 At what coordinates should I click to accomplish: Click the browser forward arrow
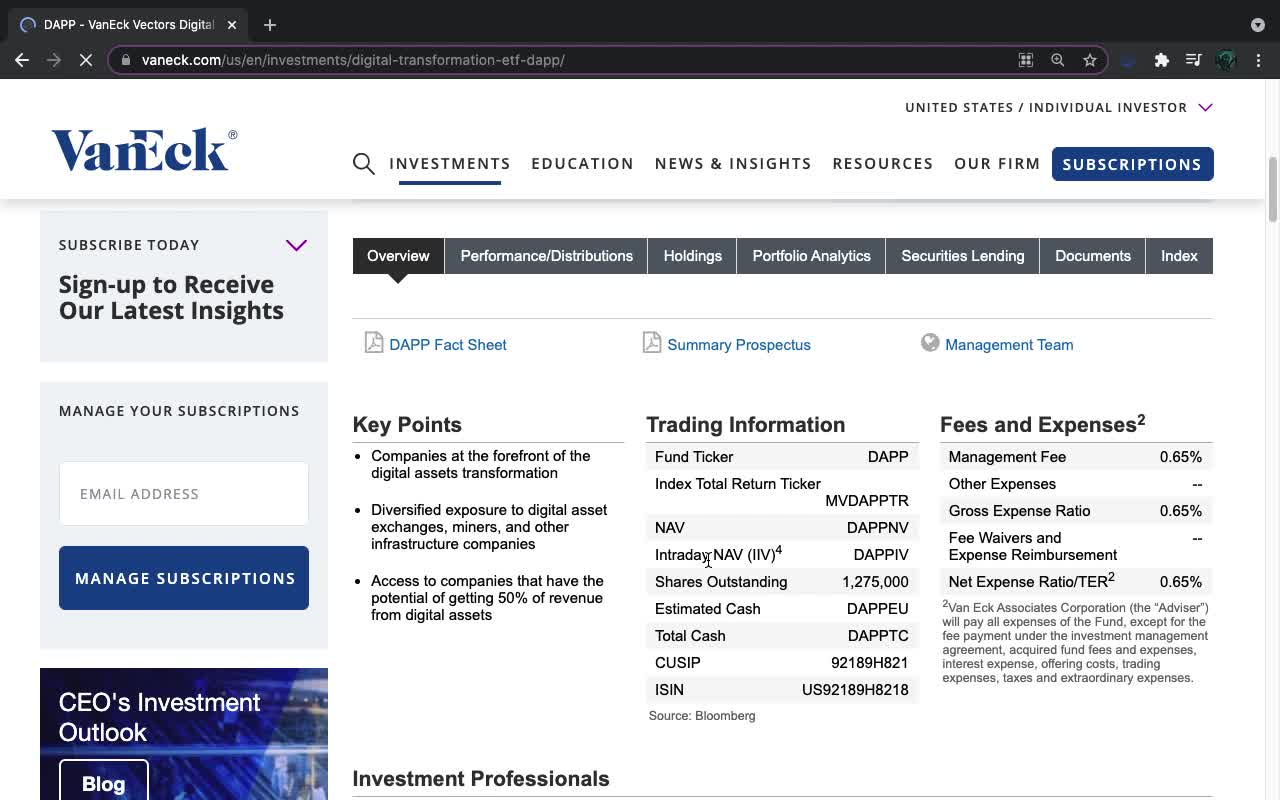point(53,60)
